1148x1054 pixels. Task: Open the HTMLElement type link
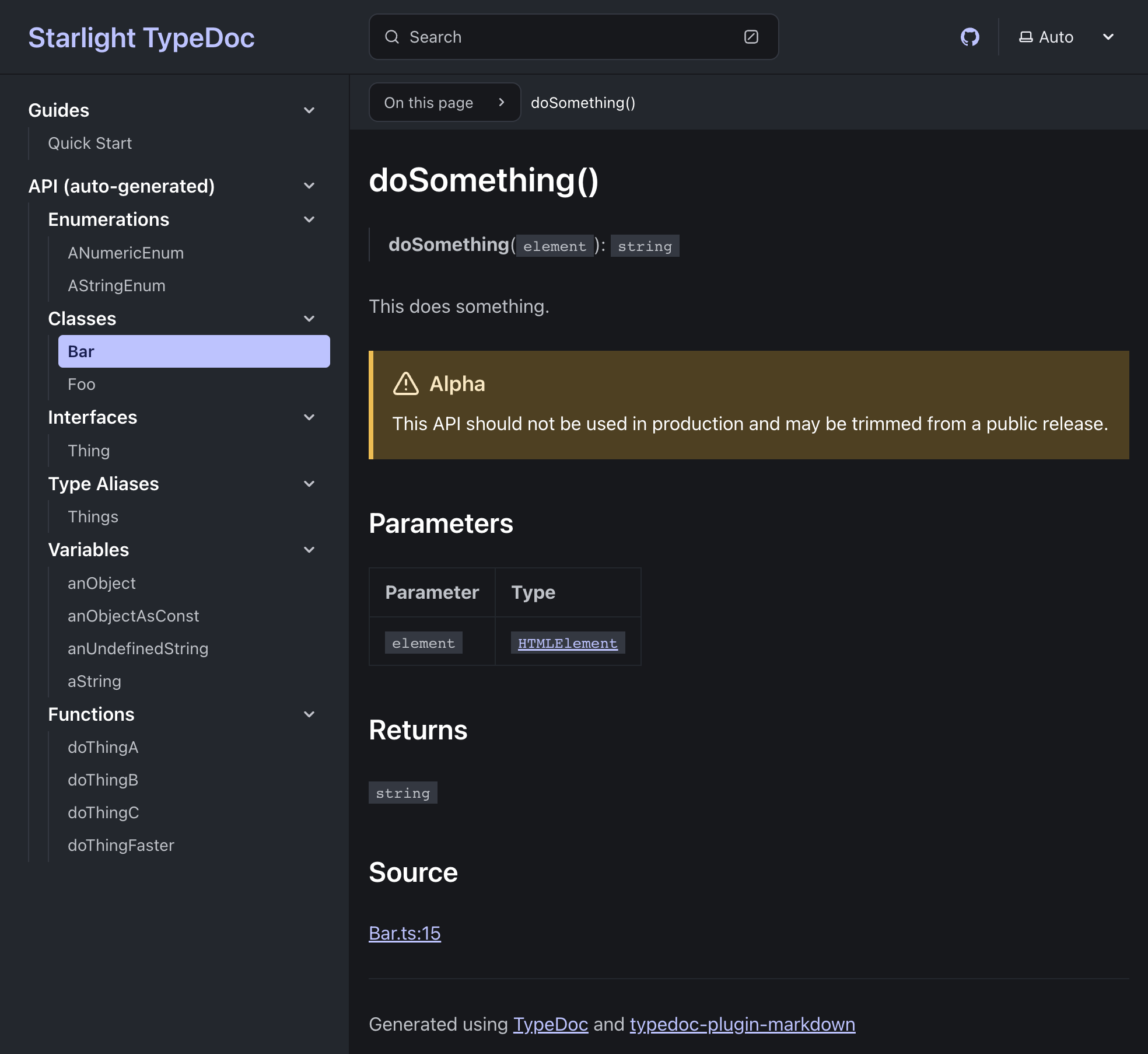click(567, 643)
